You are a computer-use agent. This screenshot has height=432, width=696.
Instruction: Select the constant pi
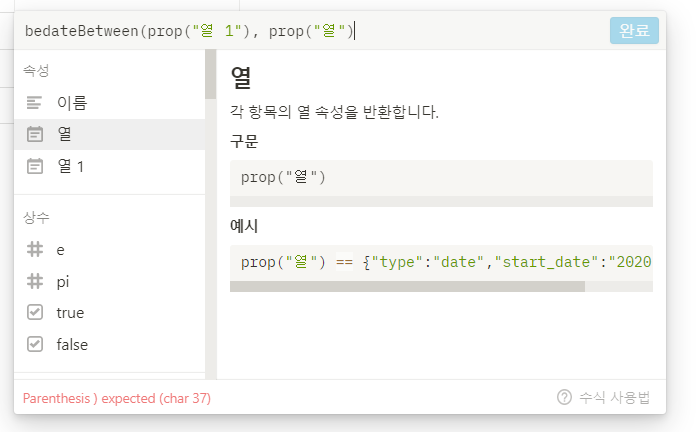pyautogui.click(x=110, y=281)
